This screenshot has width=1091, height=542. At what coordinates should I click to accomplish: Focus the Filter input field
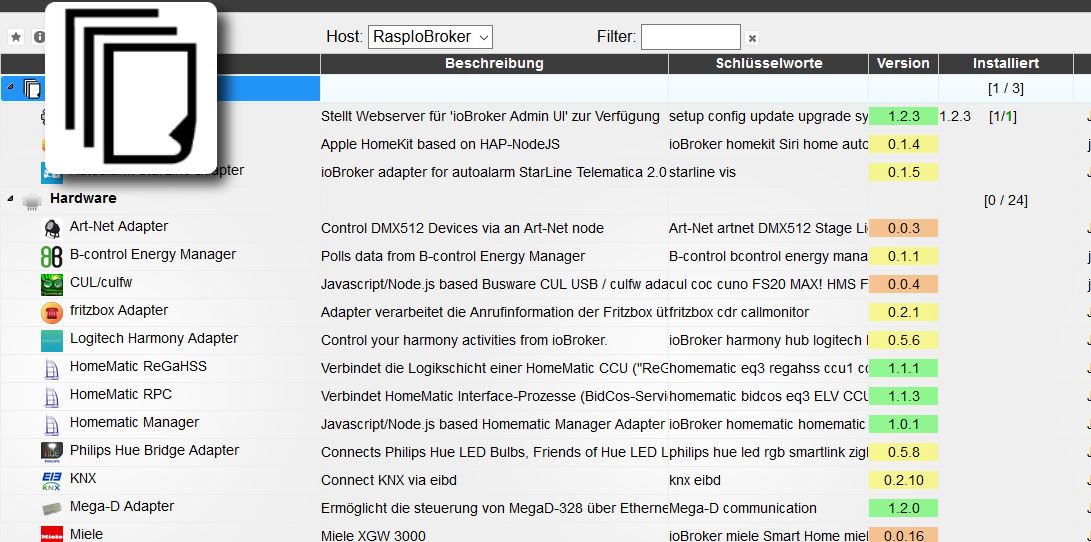click(x=690, y=37)
